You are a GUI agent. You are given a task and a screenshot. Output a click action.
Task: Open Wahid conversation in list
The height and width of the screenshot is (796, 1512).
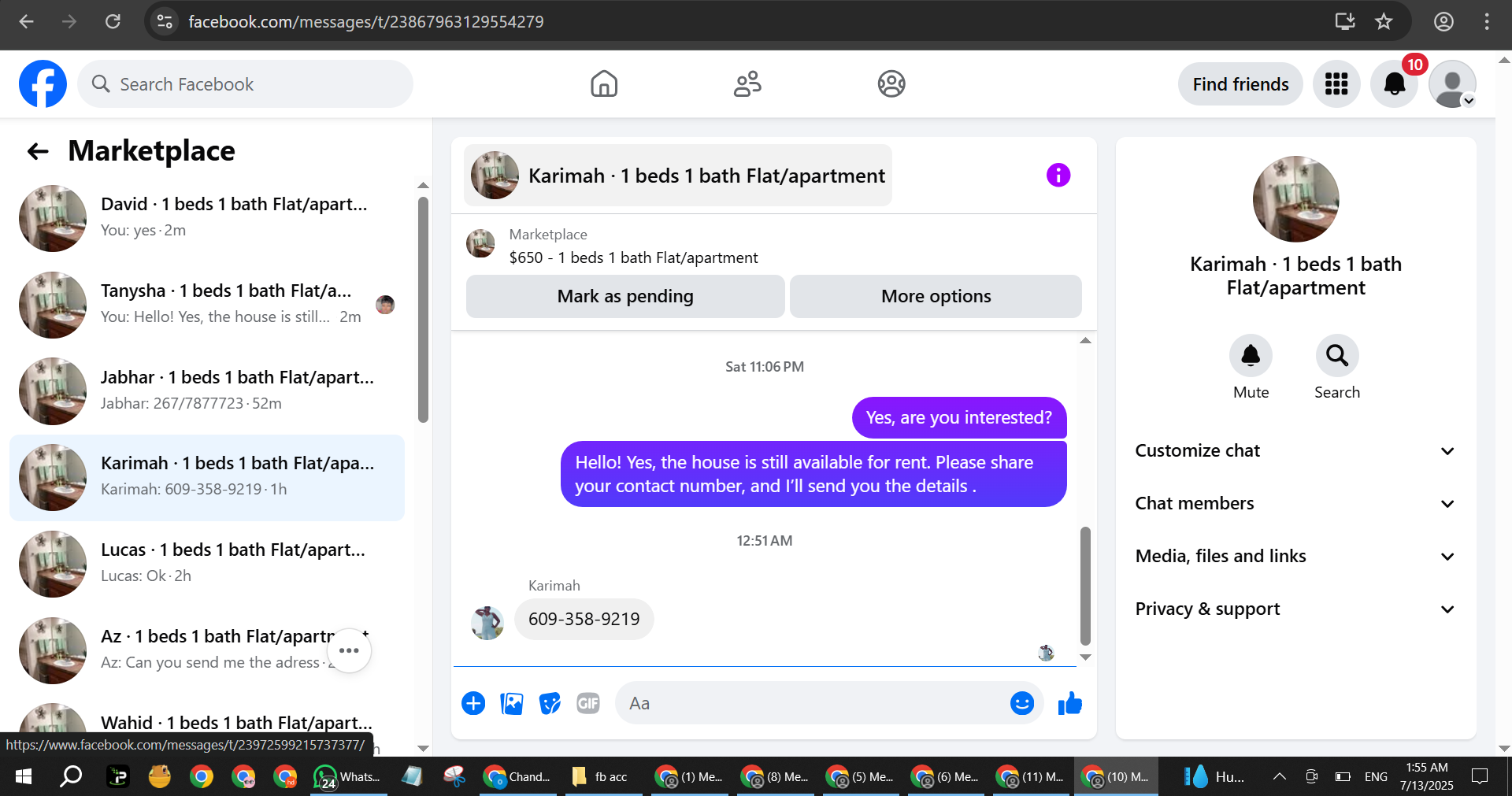tap(207, 726)
